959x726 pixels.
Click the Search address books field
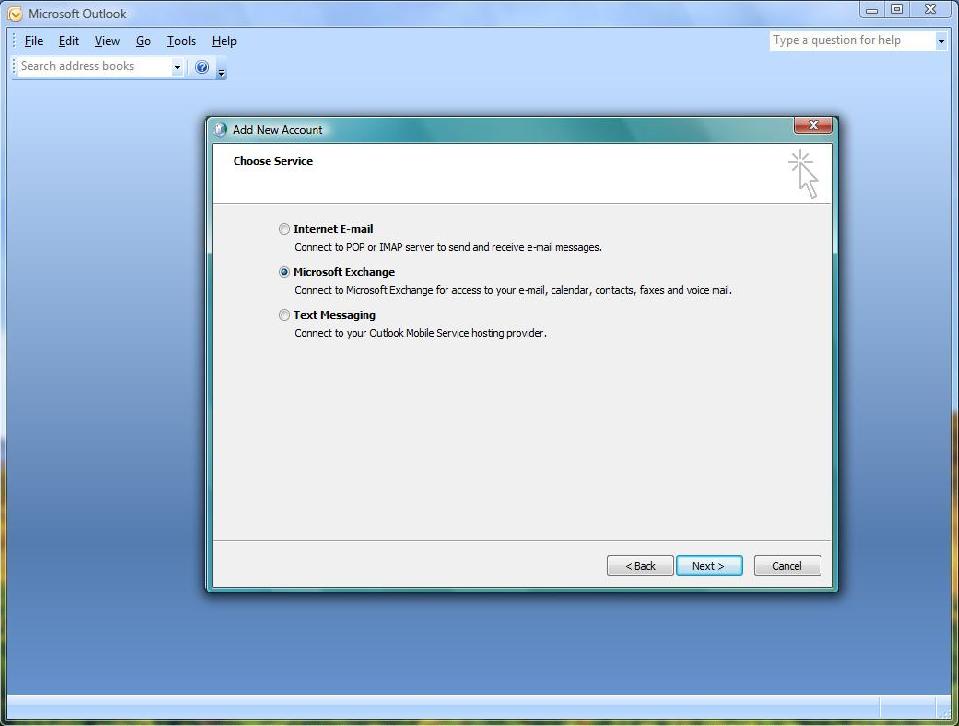[x=94, y=66]
